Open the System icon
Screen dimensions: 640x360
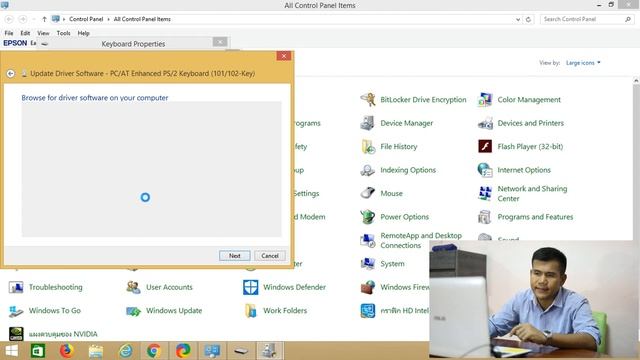tap(368, 264)
